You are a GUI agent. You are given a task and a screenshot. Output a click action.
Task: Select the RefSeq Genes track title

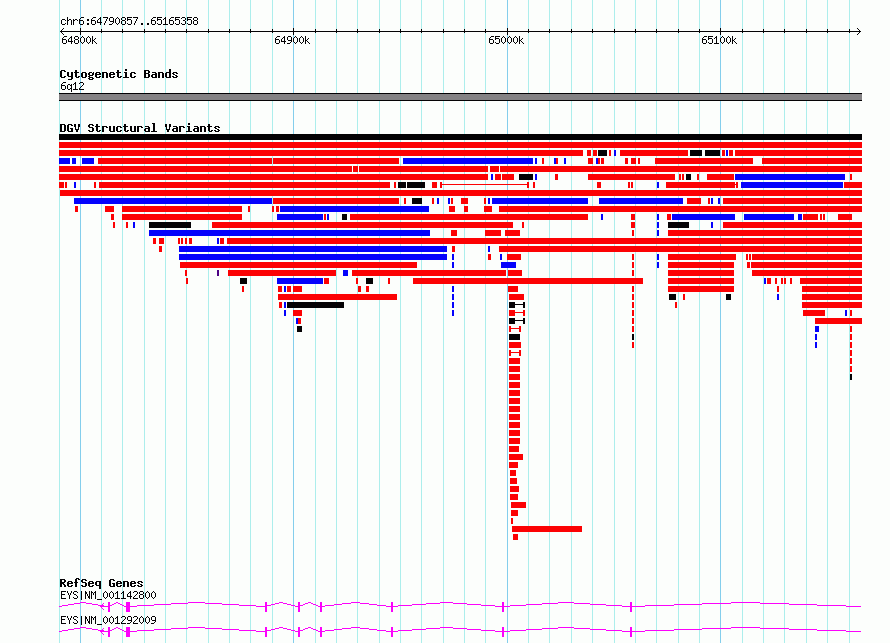point(101,583)
